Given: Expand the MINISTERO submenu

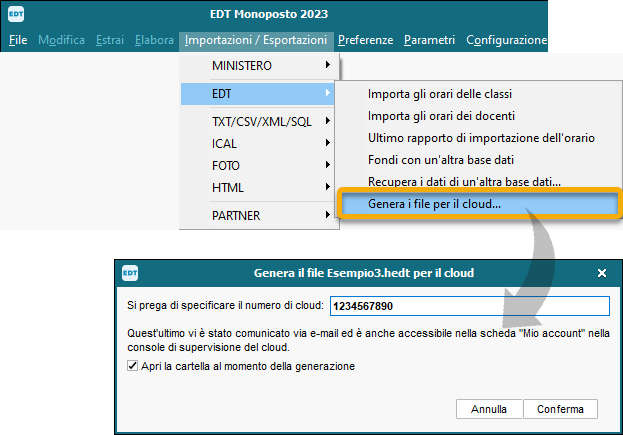Looking at the screenshot, I should coord(259,66).
